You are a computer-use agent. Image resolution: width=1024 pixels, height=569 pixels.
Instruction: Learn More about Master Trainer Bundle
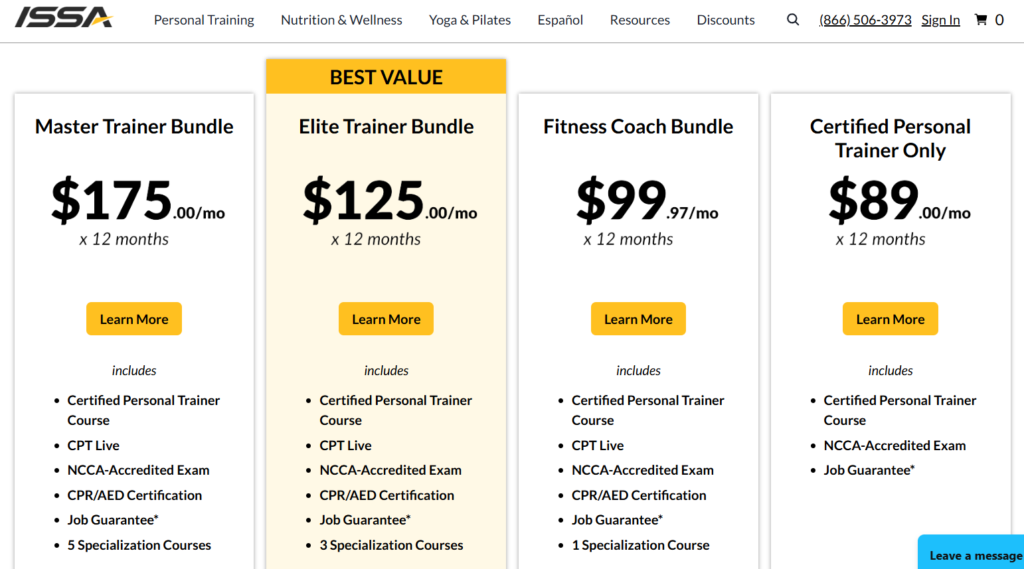pyautogui.click(x=134, y=319)
